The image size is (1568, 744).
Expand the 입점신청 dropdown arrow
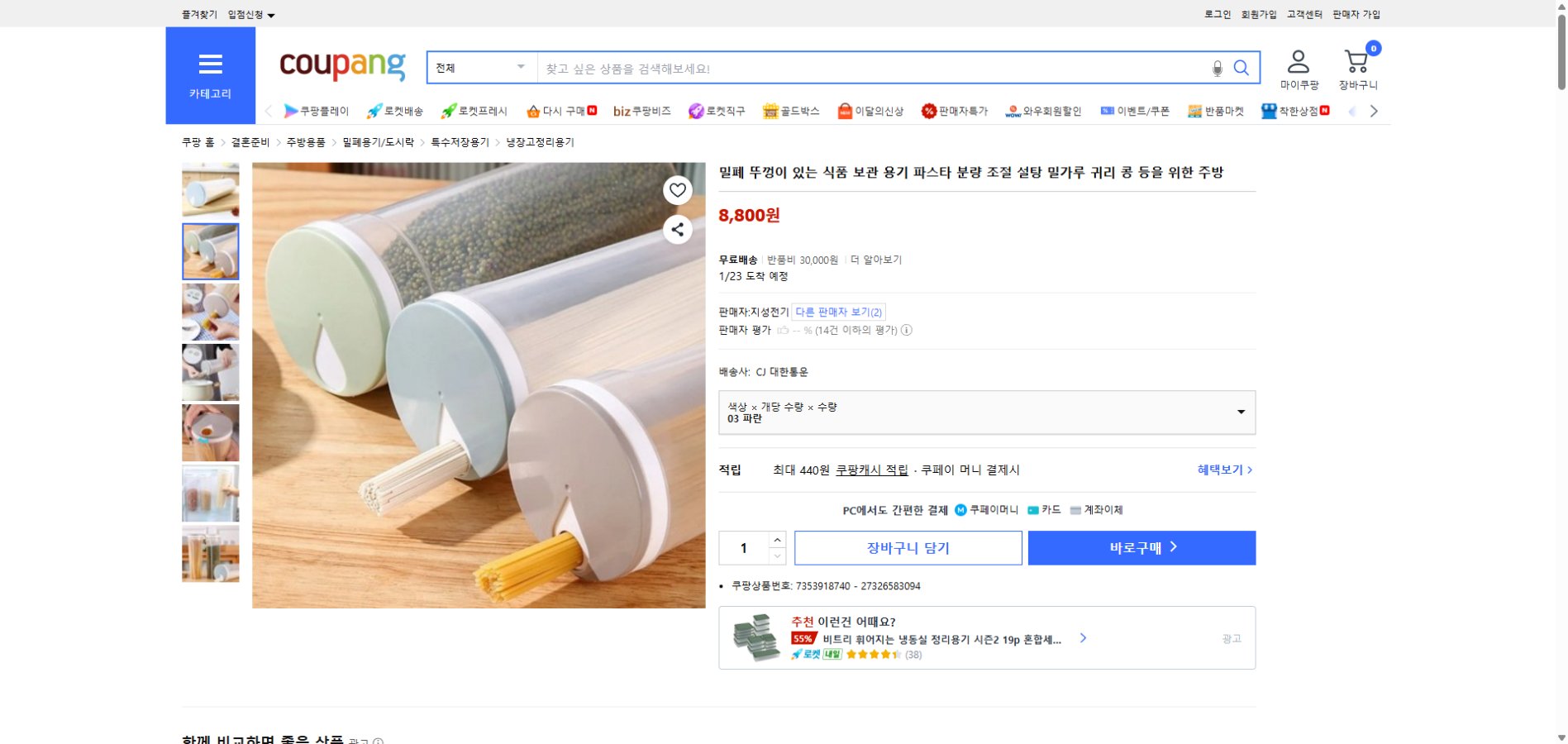(x=273, y=14)
